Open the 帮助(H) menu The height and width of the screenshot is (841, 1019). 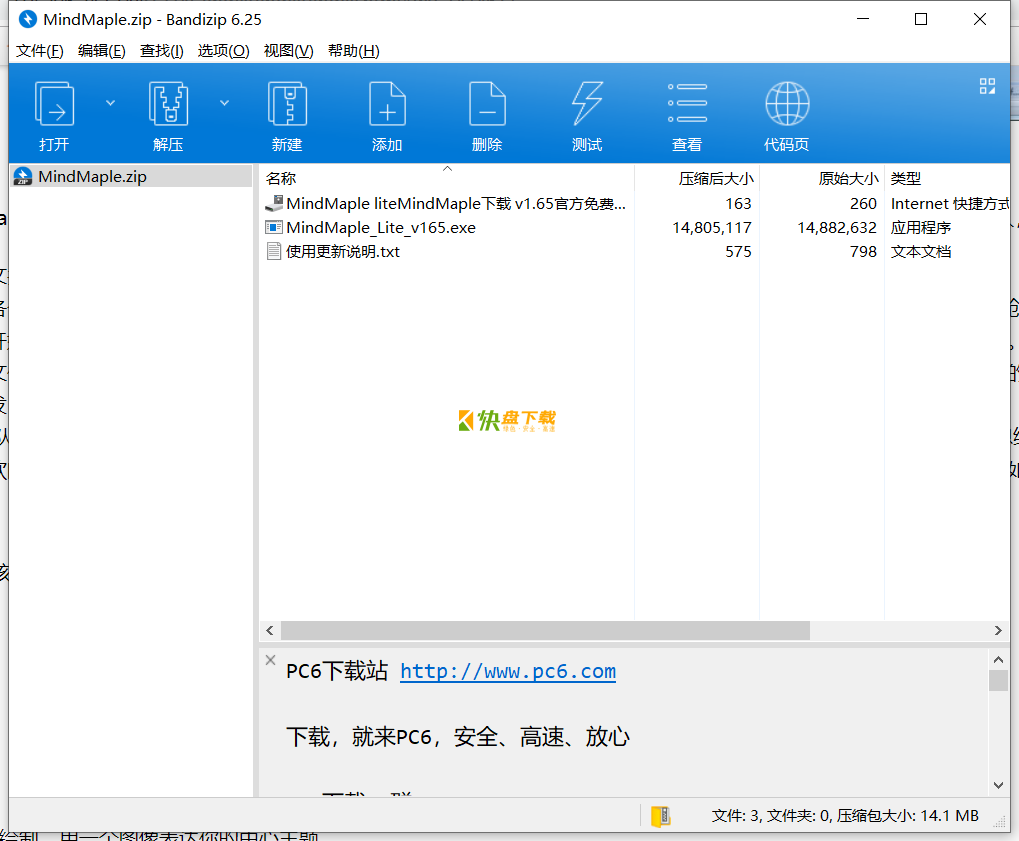coord(354,51)
